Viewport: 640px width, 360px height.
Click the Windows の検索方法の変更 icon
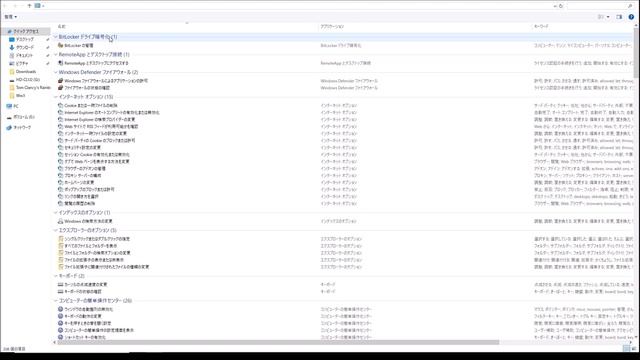60,221
